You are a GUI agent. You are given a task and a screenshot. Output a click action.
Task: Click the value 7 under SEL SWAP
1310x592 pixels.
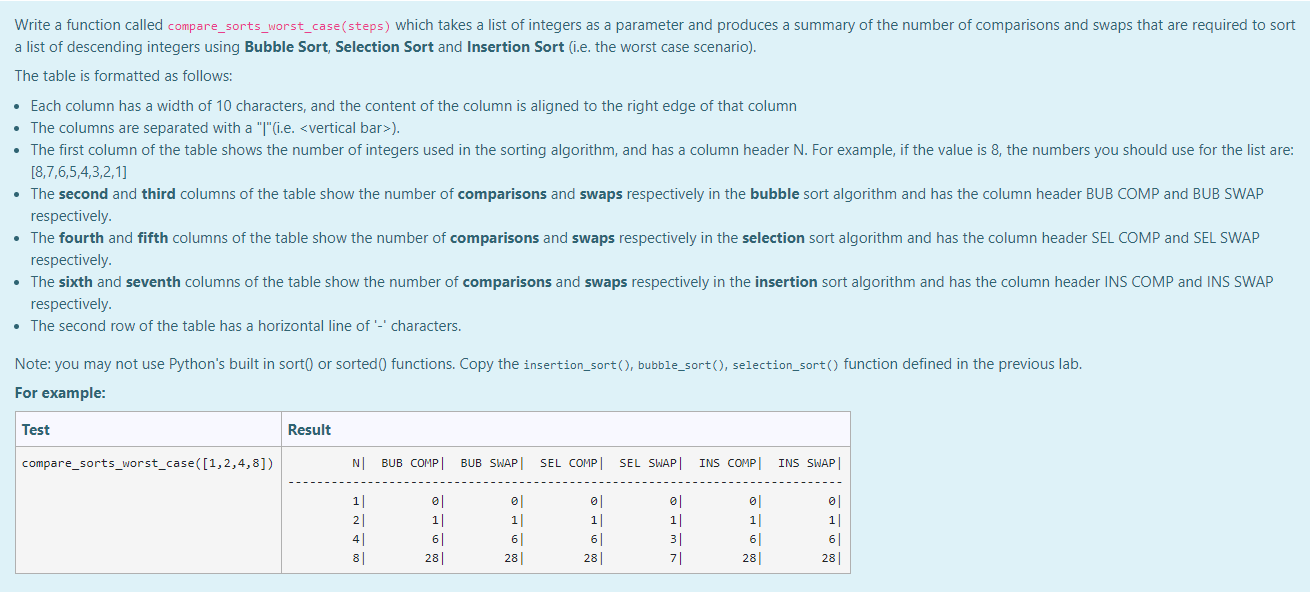[x=674, y=557]
